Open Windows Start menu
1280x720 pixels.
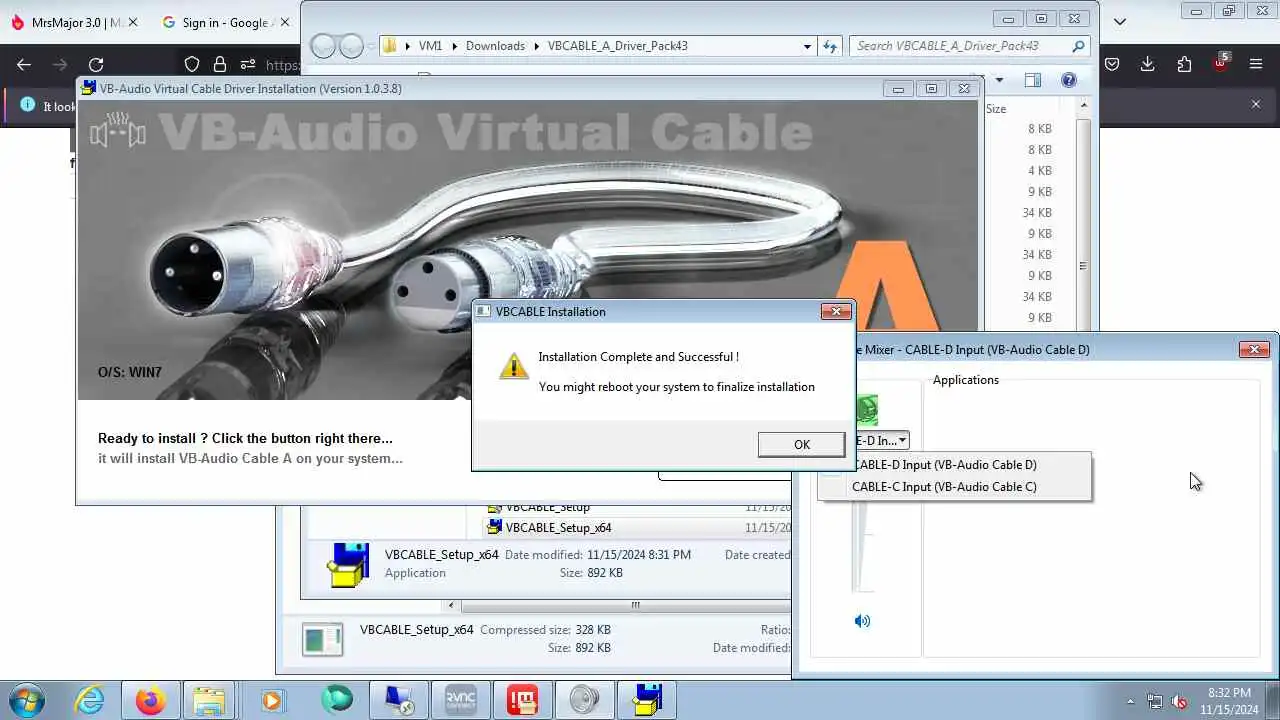tap(27, 699)
